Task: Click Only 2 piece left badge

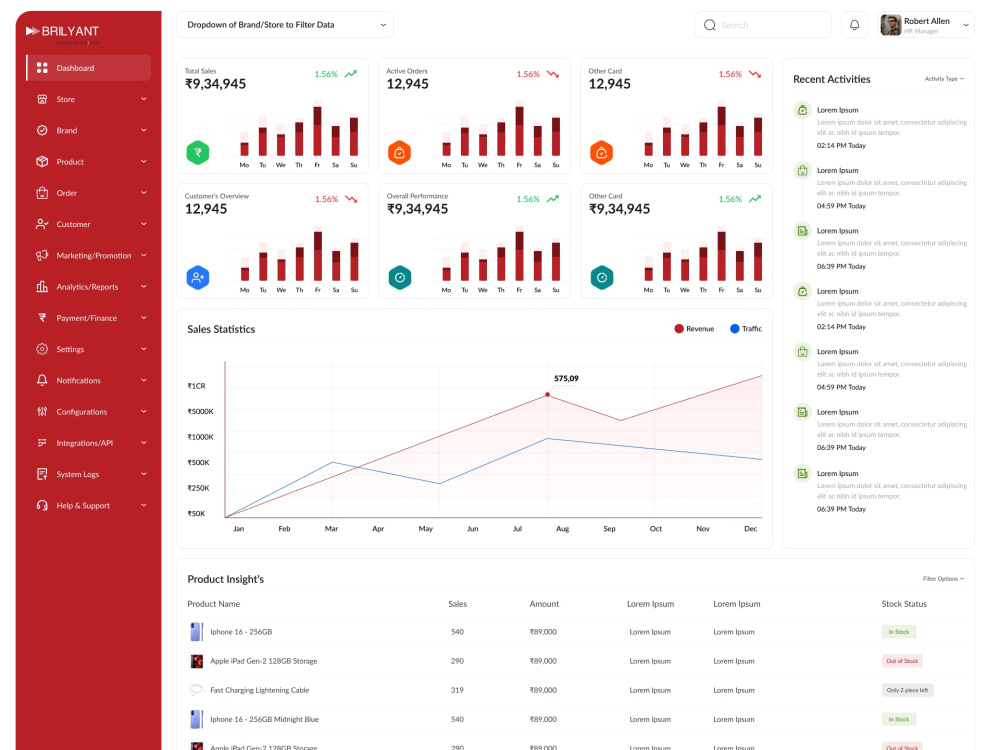Action: tap(908, 690)
